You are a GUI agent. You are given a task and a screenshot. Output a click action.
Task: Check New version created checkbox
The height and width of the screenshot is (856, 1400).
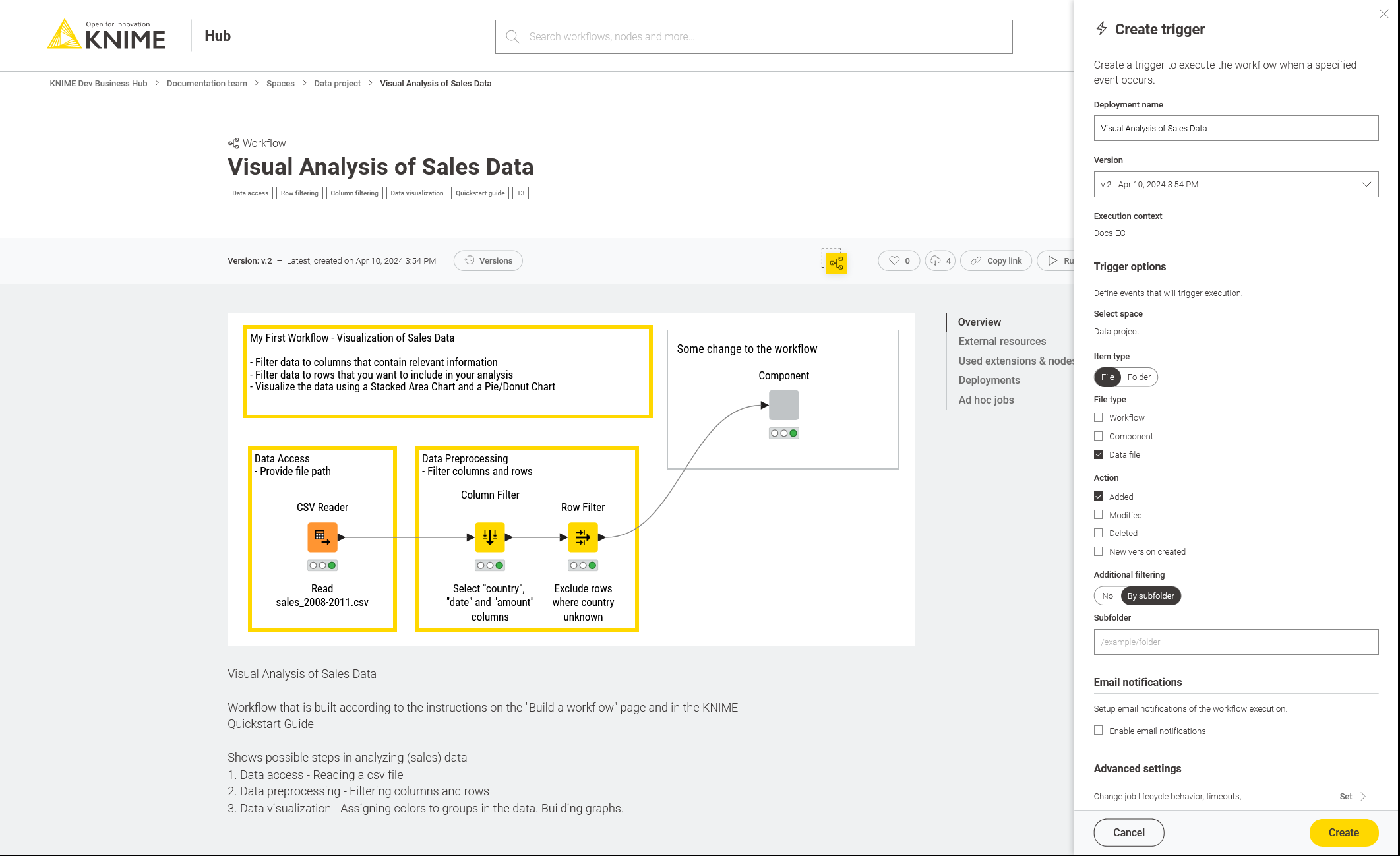coord(1099,551)
